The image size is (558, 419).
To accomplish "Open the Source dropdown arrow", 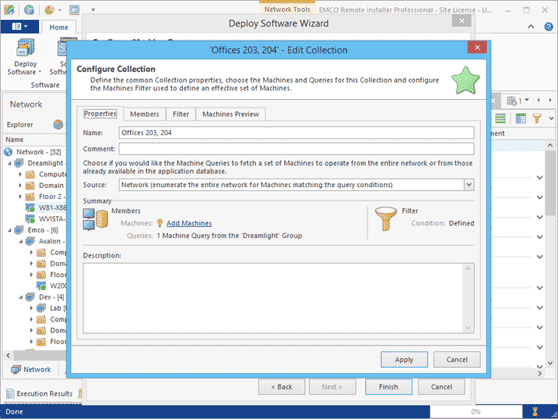I will pos(469,185).
